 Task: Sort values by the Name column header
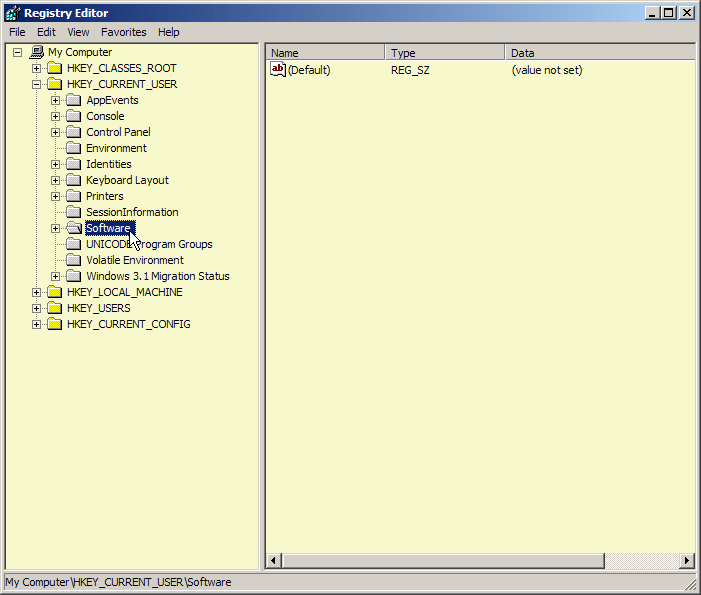tap(325, 53)
